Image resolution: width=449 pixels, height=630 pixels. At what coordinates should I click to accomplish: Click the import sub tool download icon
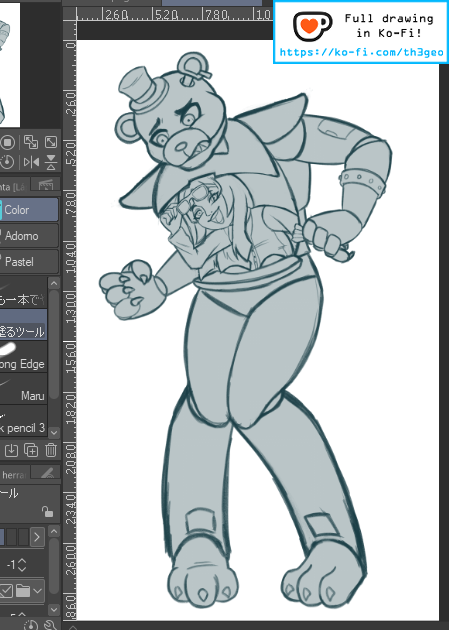coord(11,450)
